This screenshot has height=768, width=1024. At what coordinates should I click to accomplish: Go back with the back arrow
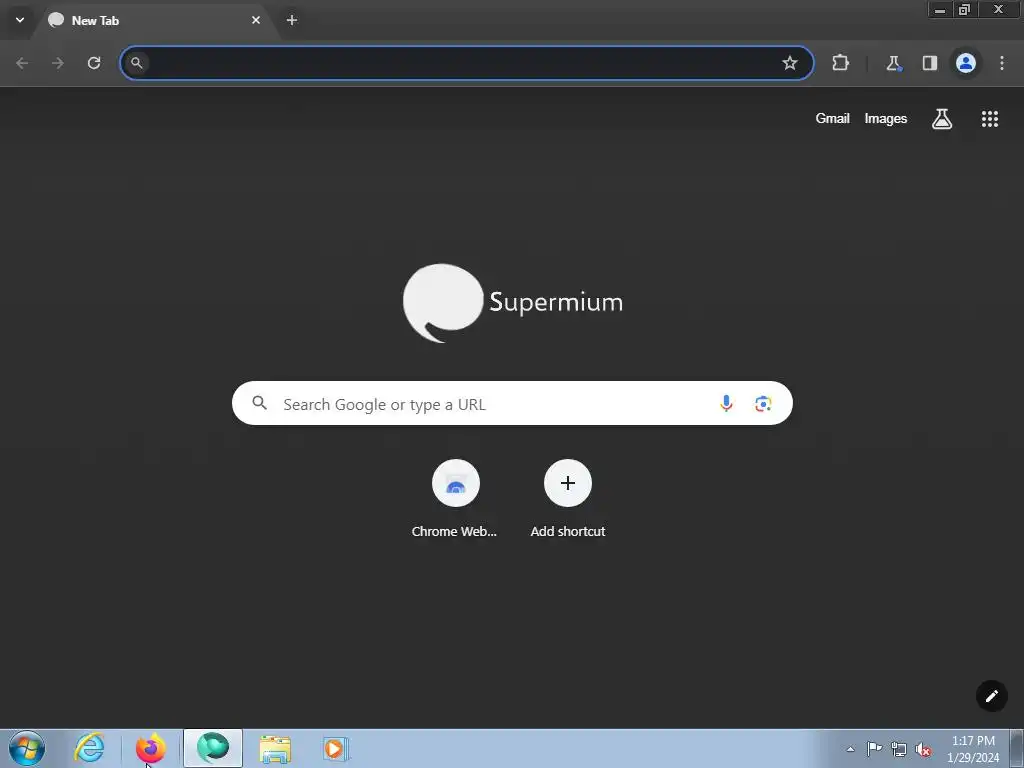22,63
